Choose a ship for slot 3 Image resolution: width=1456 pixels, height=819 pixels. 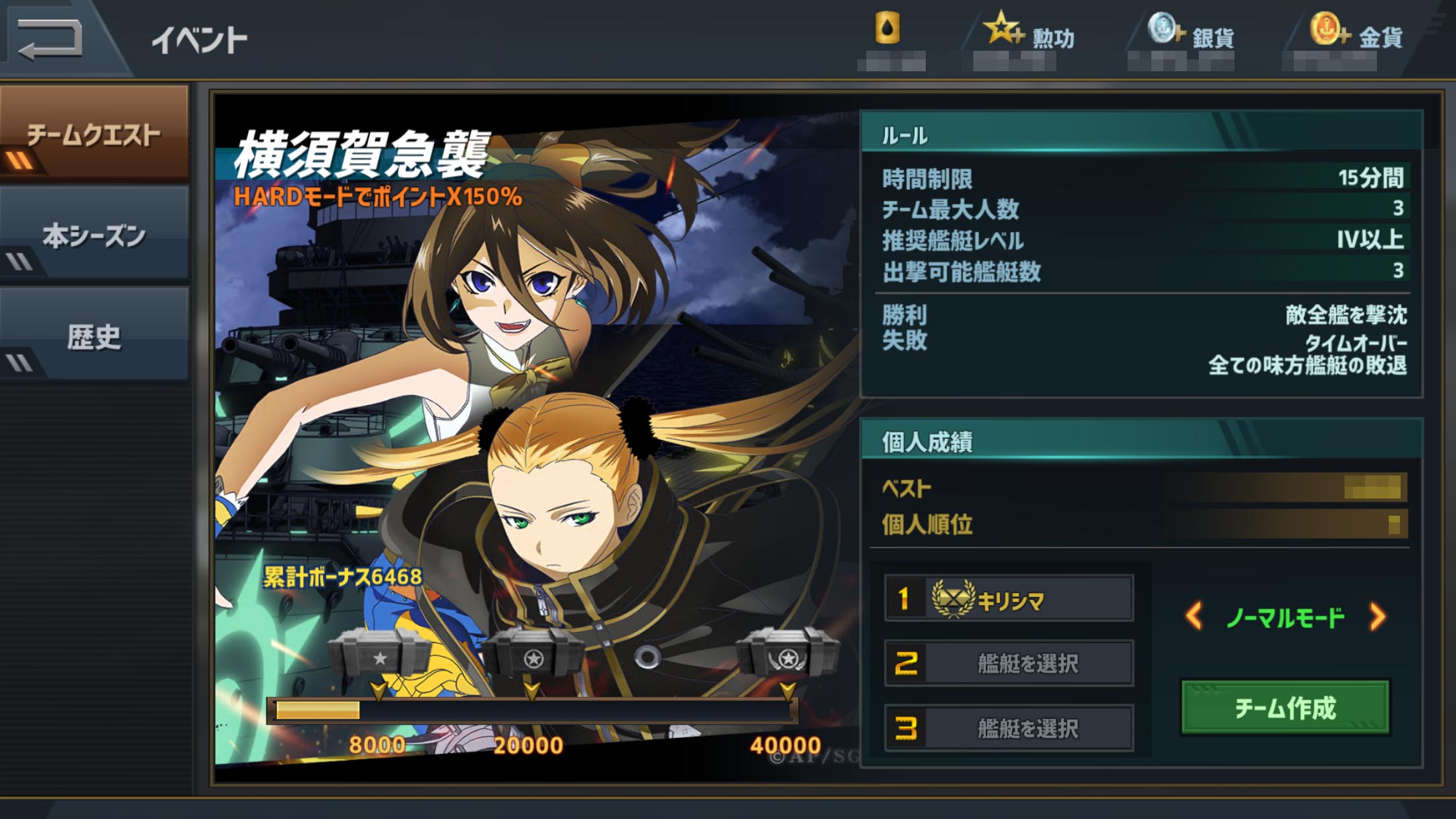tap(1009, 728)
